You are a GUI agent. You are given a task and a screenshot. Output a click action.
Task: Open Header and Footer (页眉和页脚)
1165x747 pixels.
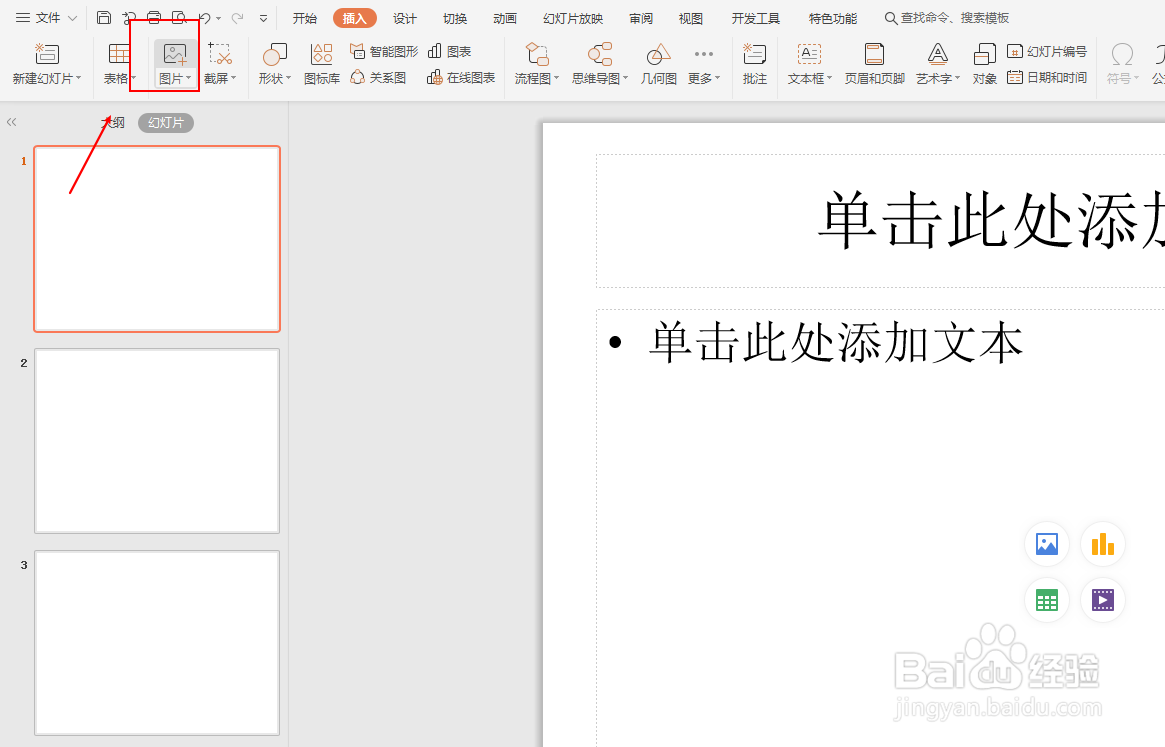click(874, 63)
